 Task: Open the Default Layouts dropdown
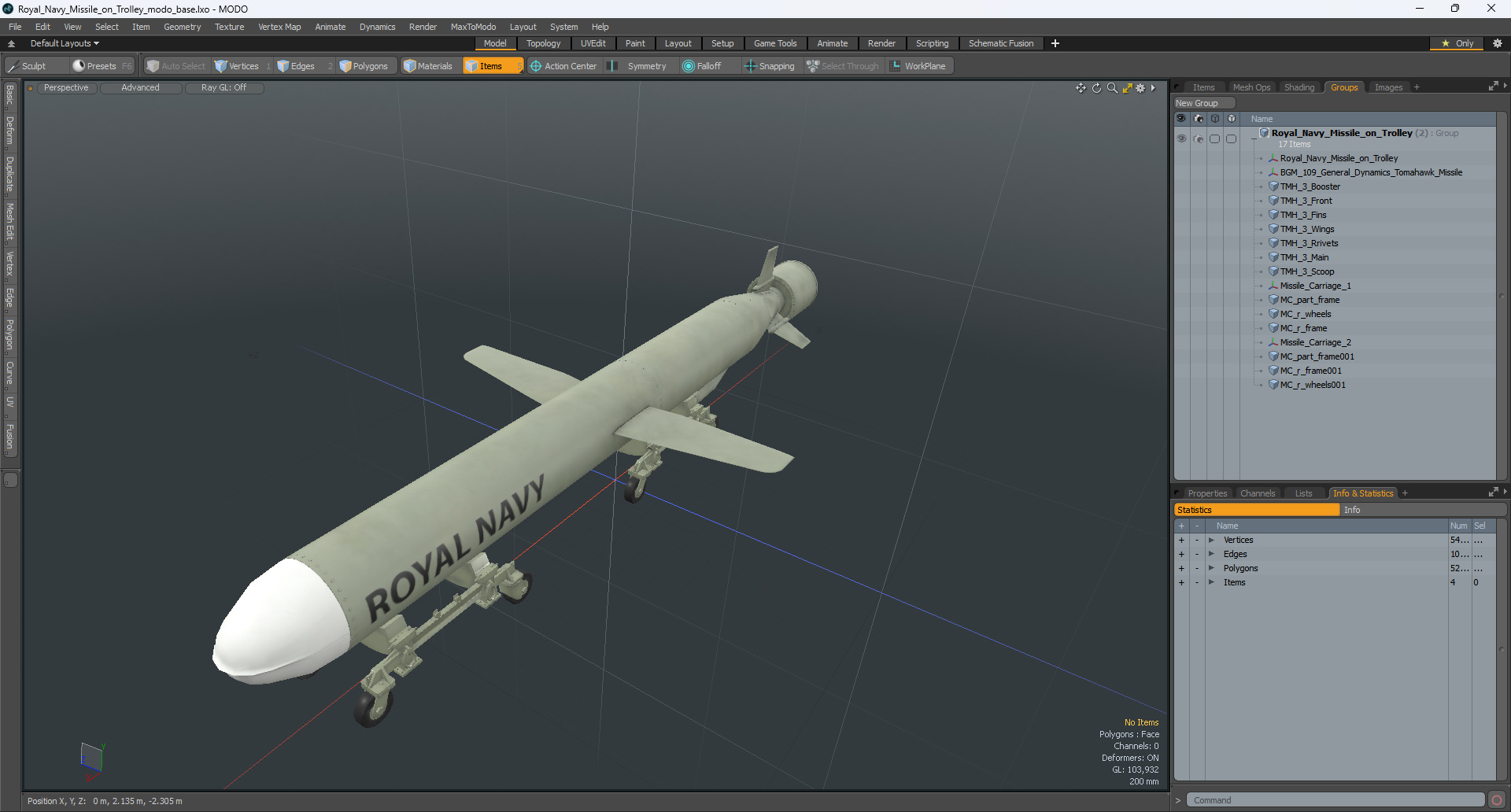click(65, 43)
